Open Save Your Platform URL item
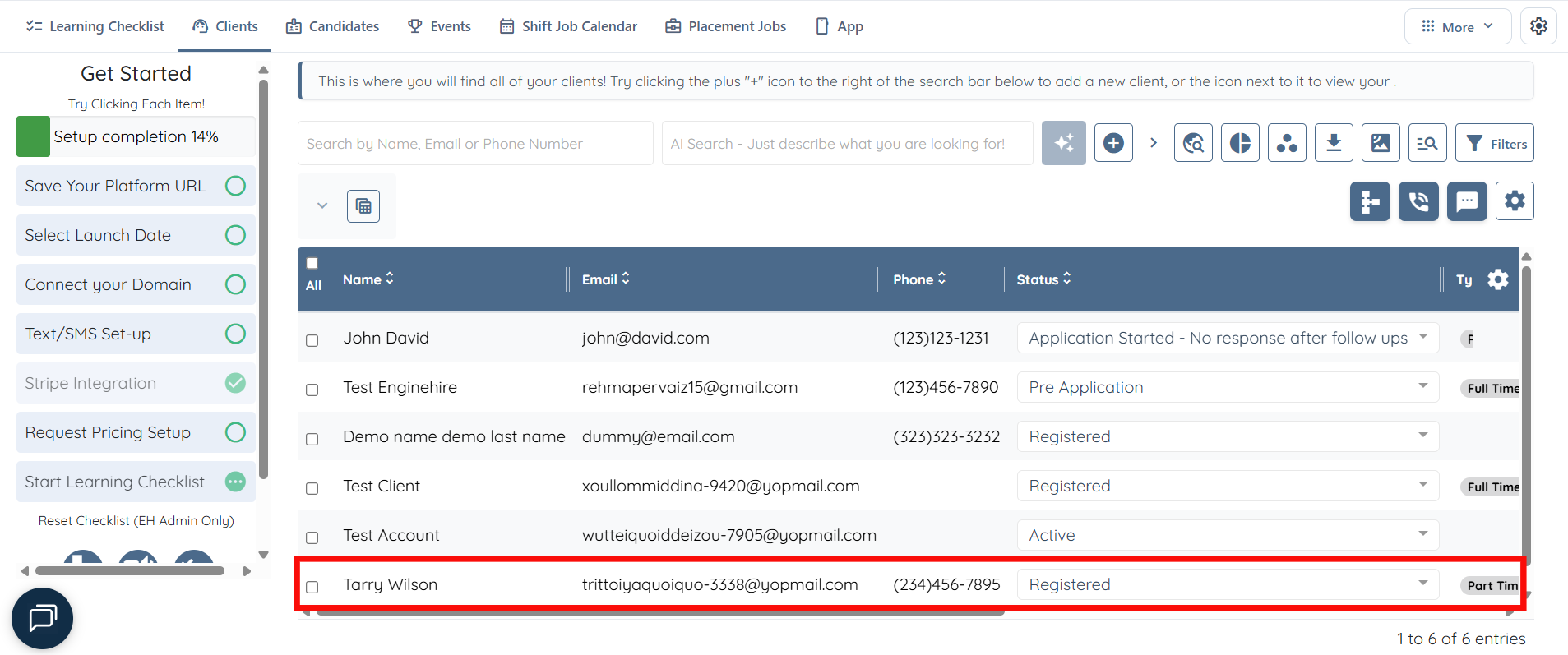This screenshot has height=655, width=1568. point(136,186)
